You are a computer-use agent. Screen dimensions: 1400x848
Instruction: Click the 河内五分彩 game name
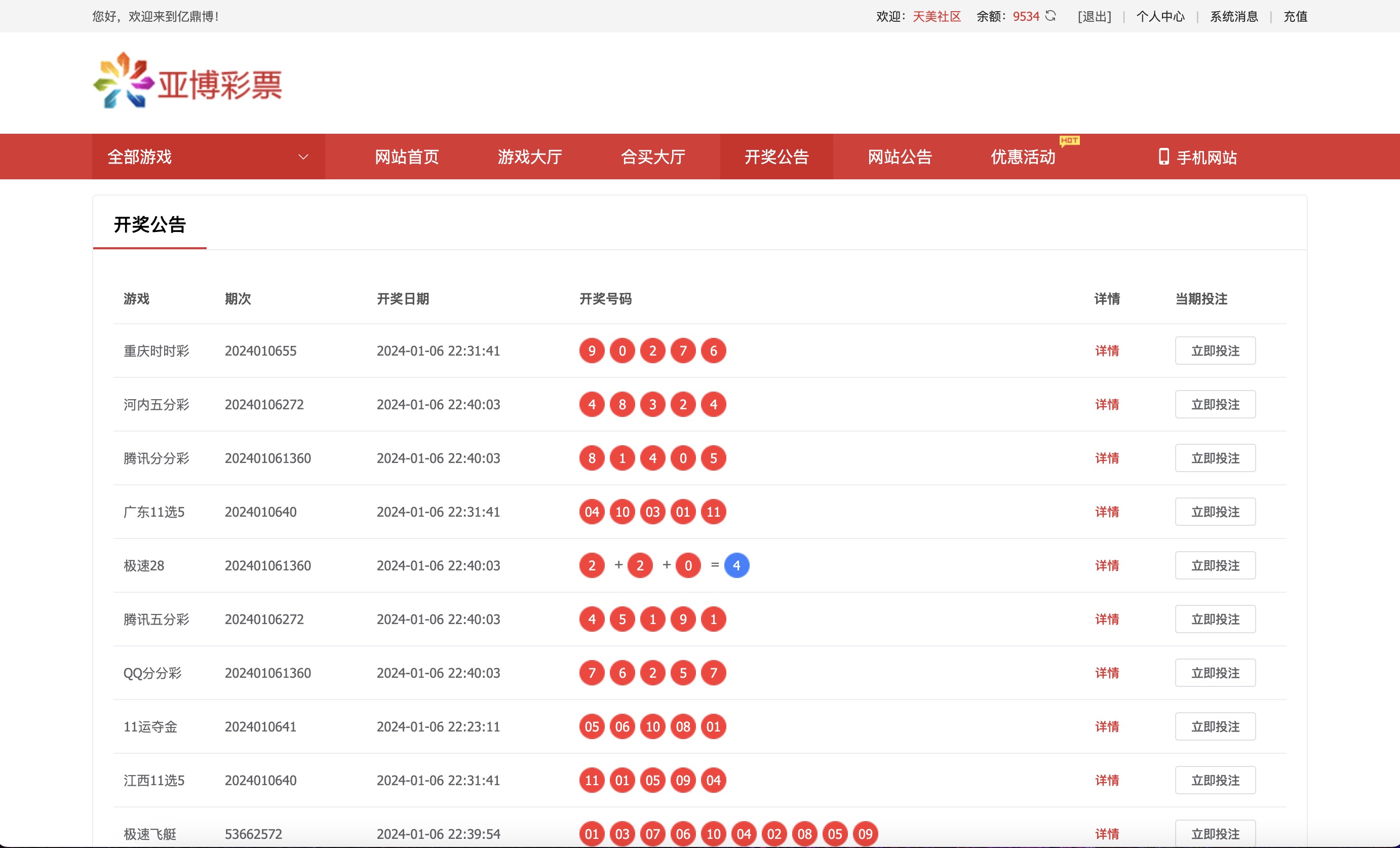156,405
